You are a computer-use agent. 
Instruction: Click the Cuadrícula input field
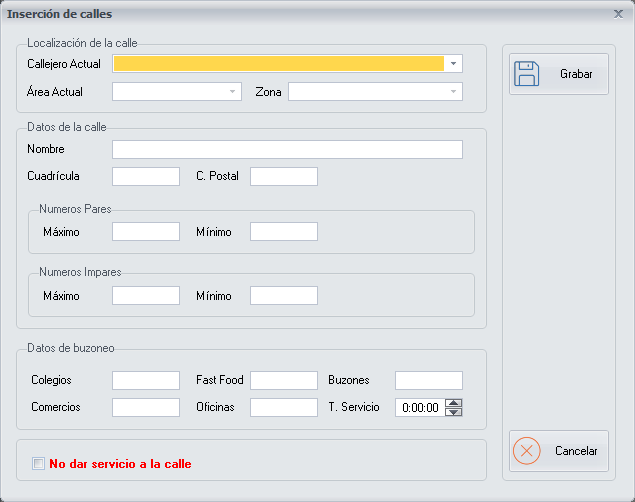click(146, 177)
